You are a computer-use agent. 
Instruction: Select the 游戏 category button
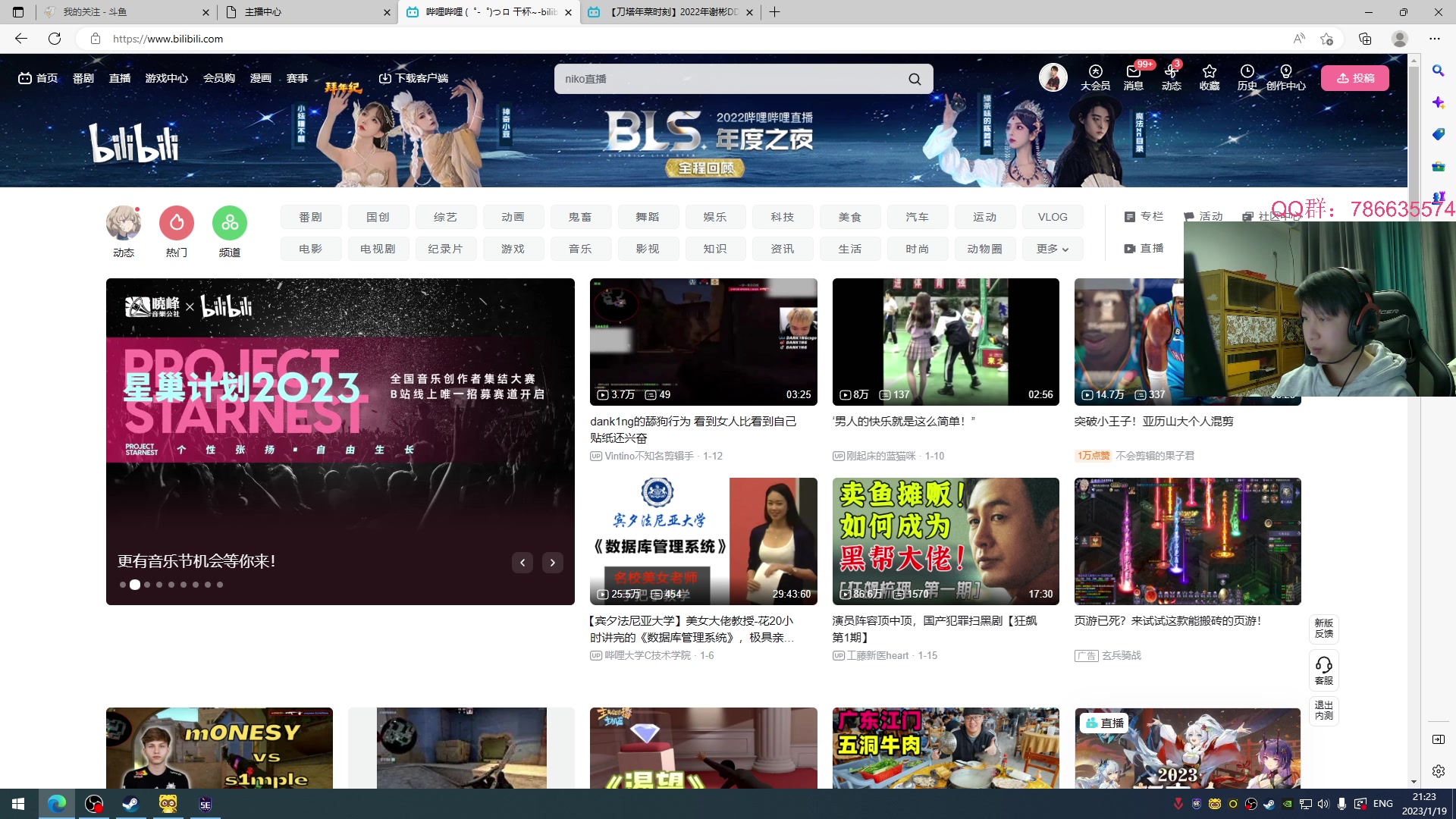click(x=513, y=249)
